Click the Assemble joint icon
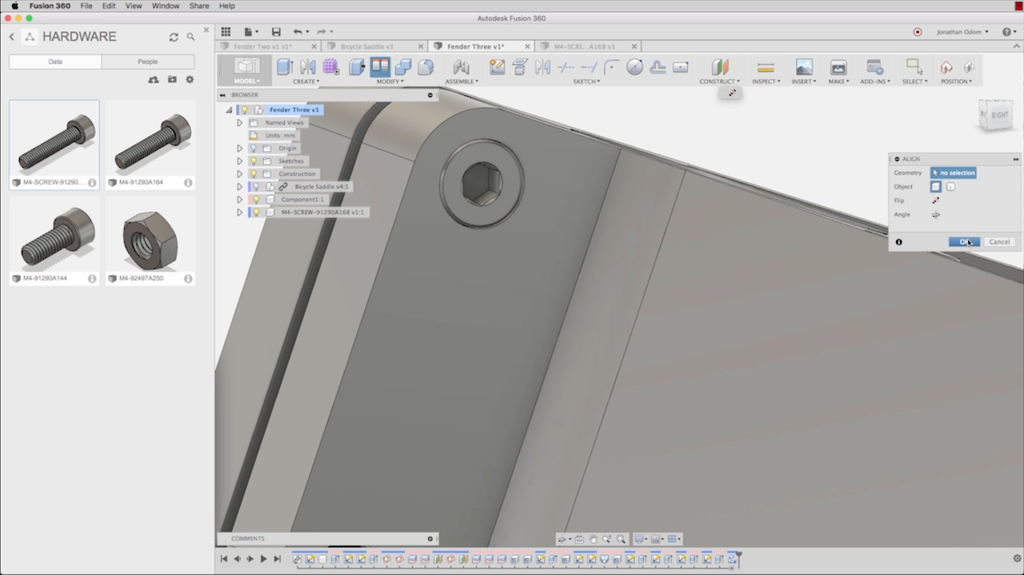Viewport: 1024px width, 575px height. tap(460, 67)
